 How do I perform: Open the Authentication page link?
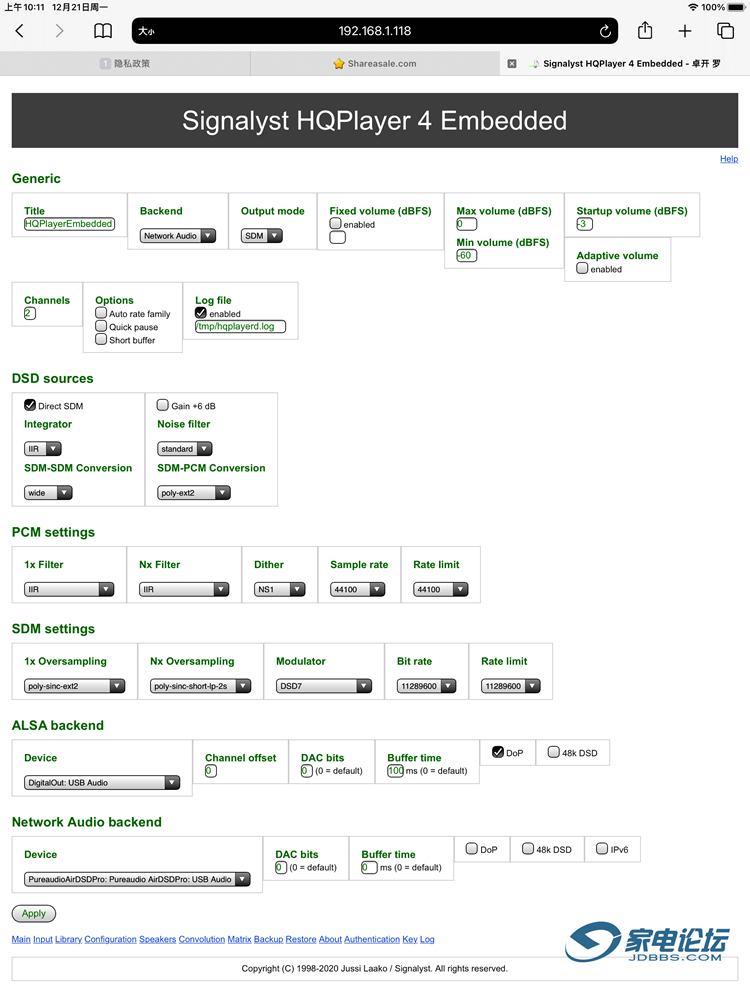point(372,939)
